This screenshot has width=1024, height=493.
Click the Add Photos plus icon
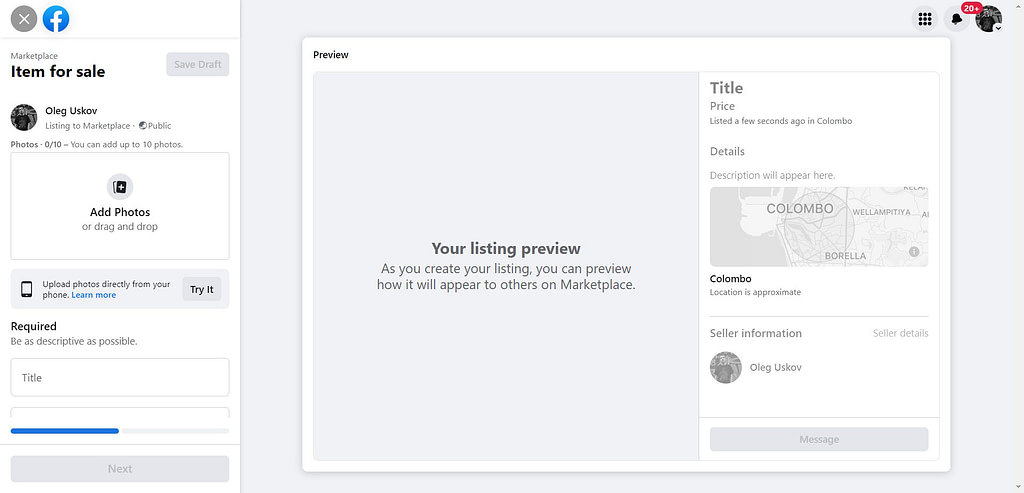(x=120, y=187)
